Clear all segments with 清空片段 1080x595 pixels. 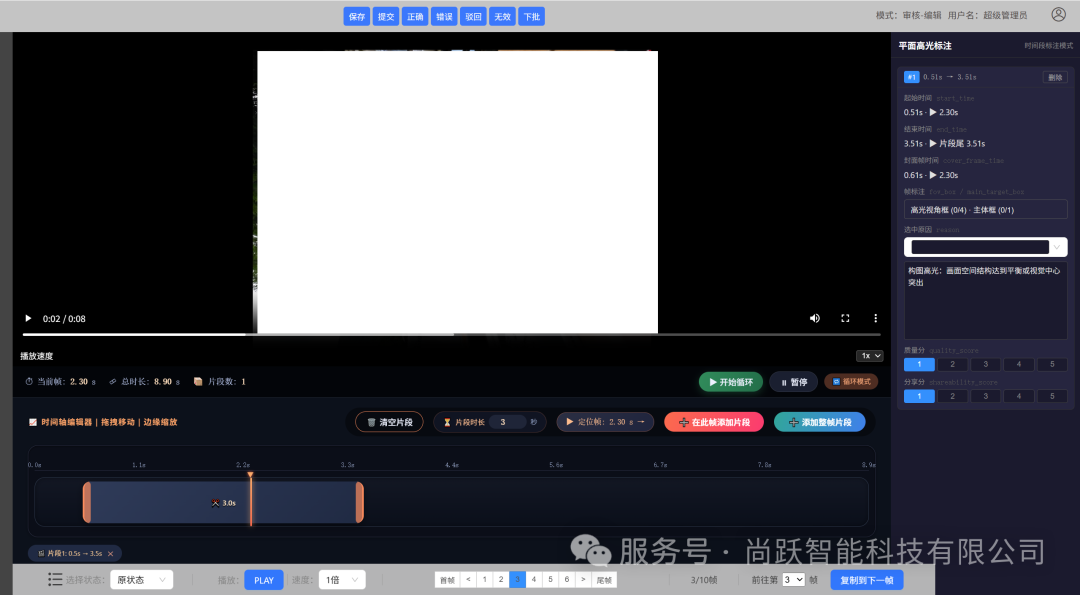pyautogui.click(x=389, y=422)
